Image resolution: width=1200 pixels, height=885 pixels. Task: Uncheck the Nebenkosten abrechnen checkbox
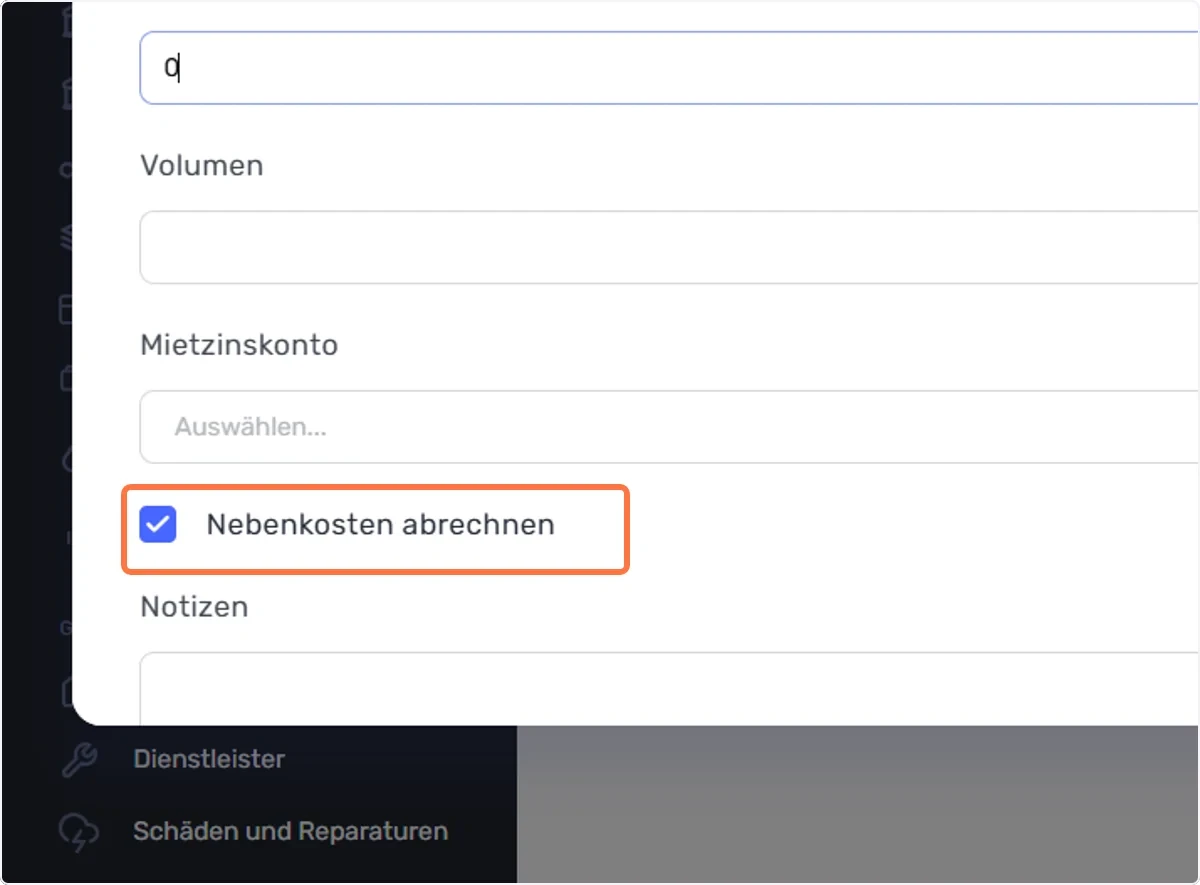[158, 524]
